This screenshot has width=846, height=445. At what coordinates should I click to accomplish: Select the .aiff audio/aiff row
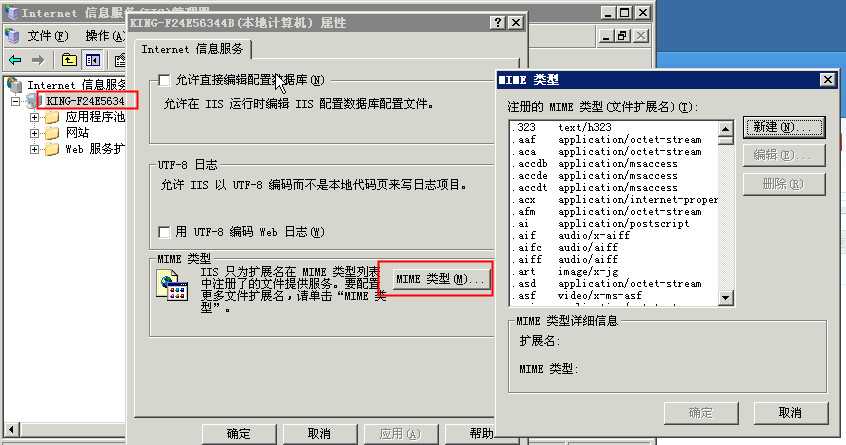(x=614, y=259)
